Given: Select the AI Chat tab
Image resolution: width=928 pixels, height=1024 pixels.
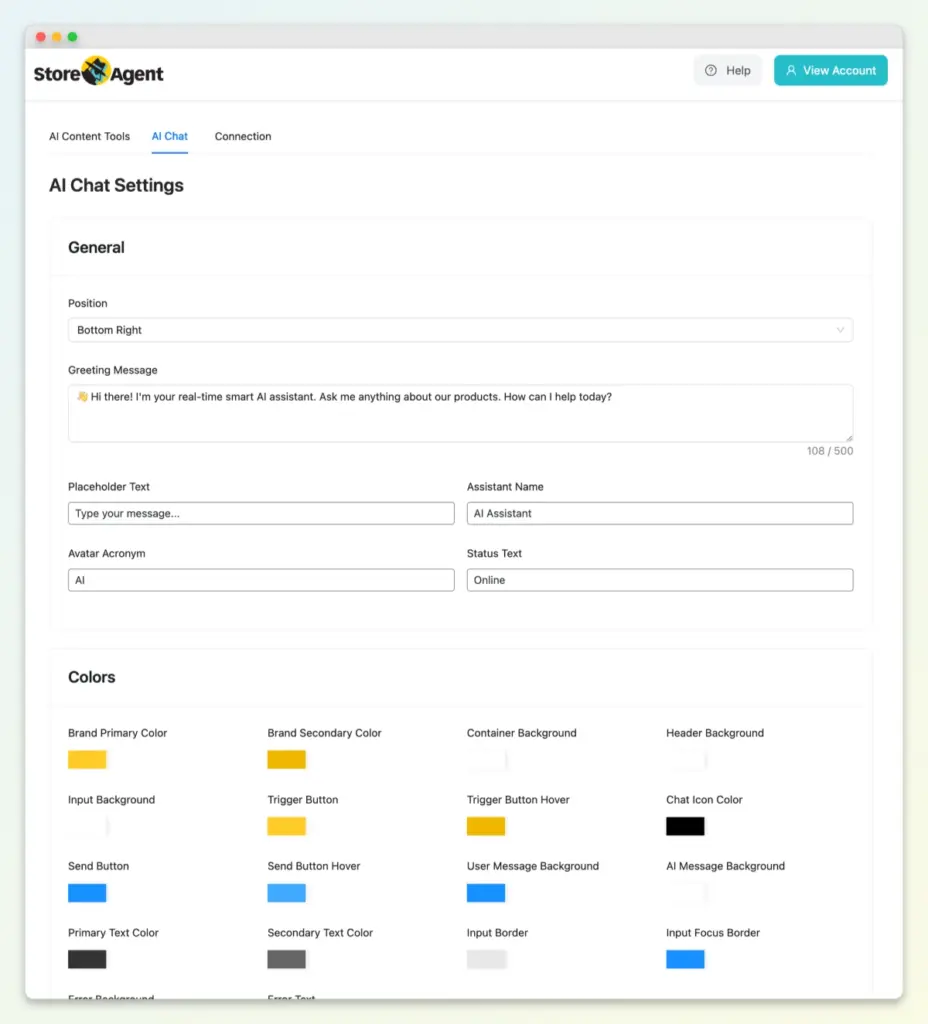Looking at the screenshot, I should [170, 136].
